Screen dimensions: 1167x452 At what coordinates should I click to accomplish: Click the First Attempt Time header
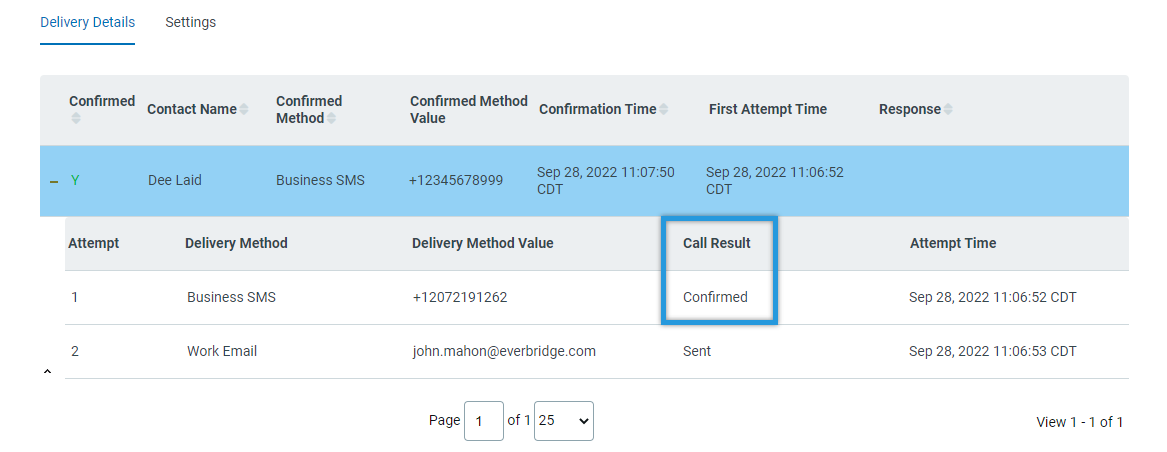768,109
